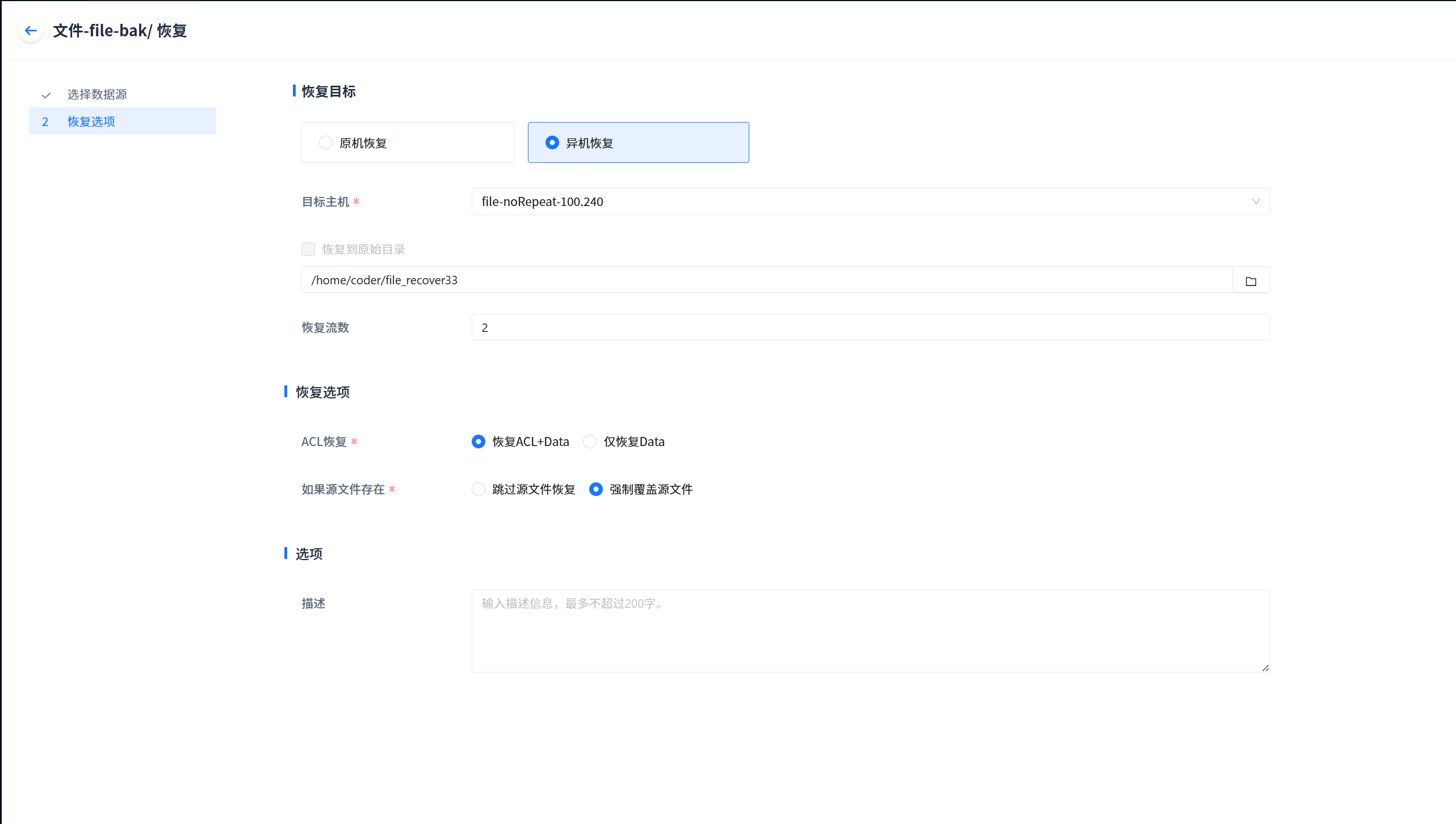Click the restore path input field

pos(766,280)
